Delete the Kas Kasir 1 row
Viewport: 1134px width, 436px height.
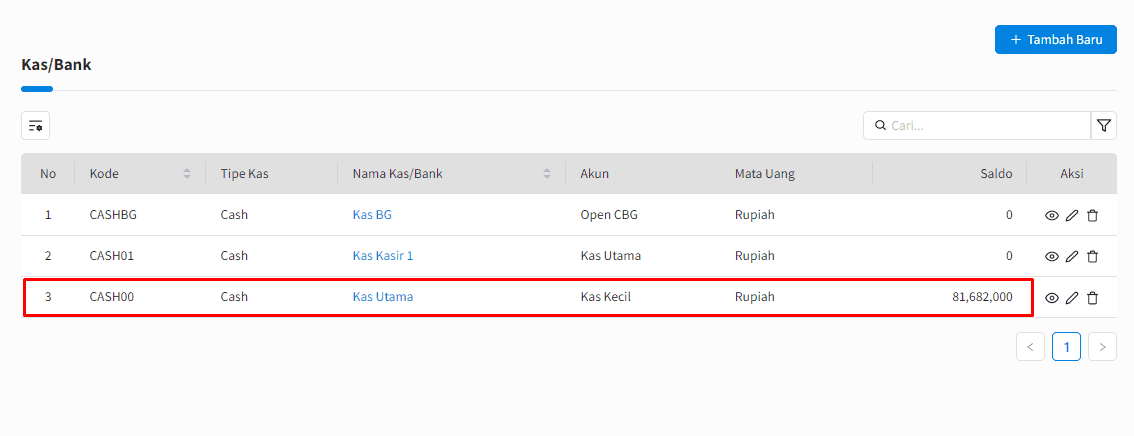(x=1092, y=256)
